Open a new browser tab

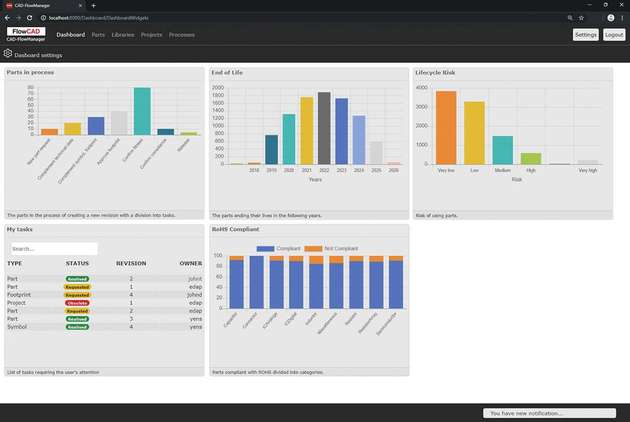coord(93,6)
